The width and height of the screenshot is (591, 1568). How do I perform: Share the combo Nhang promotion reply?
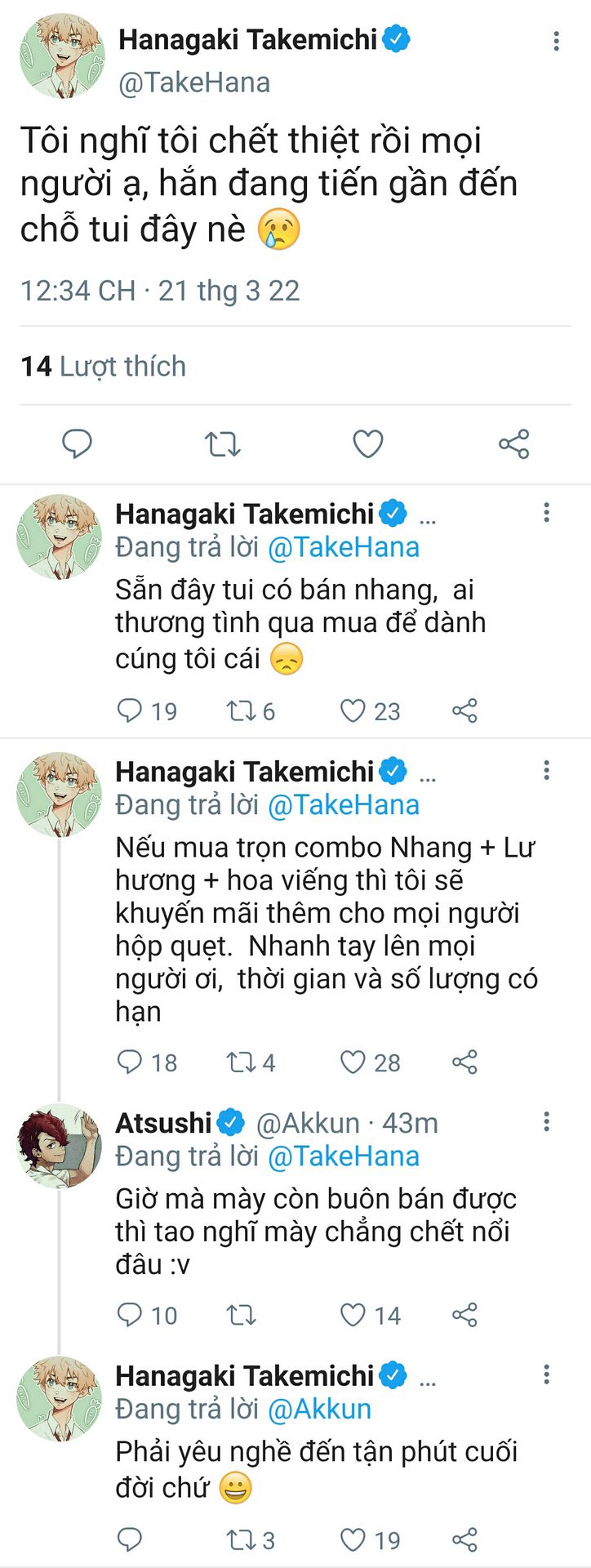coord(464,1062)
